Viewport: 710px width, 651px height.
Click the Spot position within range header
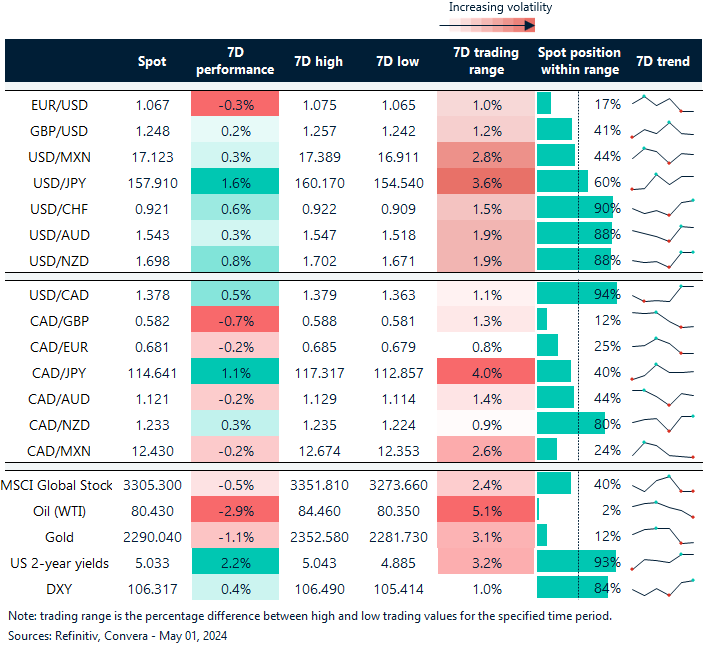click(579, 61)
